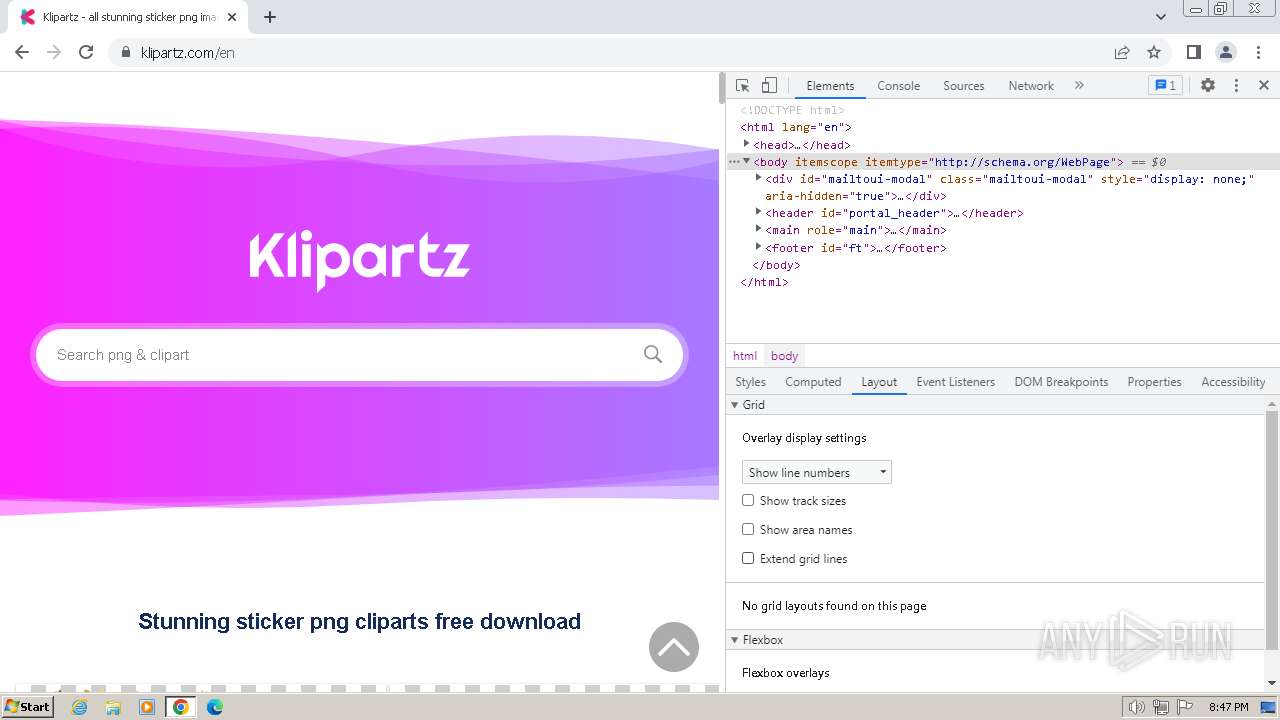Click the site lock icon in the address bar
The width and height of the screenshot is (1280, 720).
pos(125,52)
